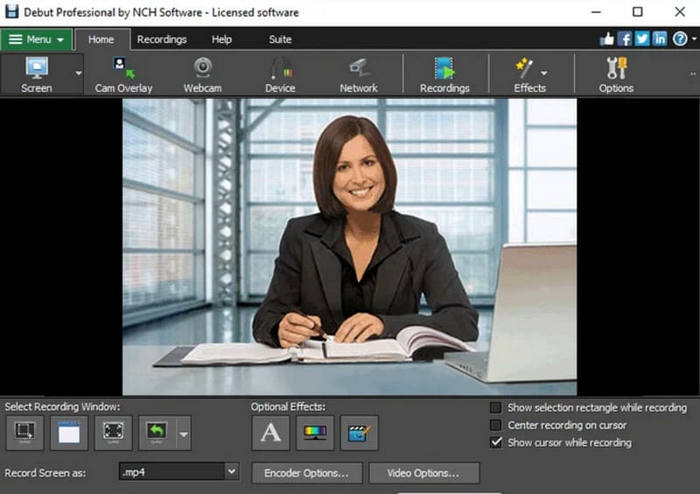Click the fullscreen recording window icon

pos(113,433)
